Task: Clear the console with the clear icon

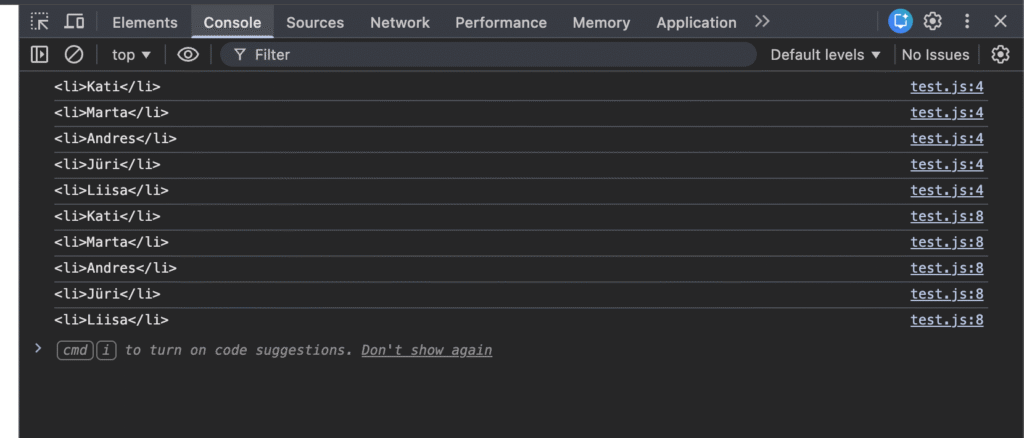Action: click(74, 55)
